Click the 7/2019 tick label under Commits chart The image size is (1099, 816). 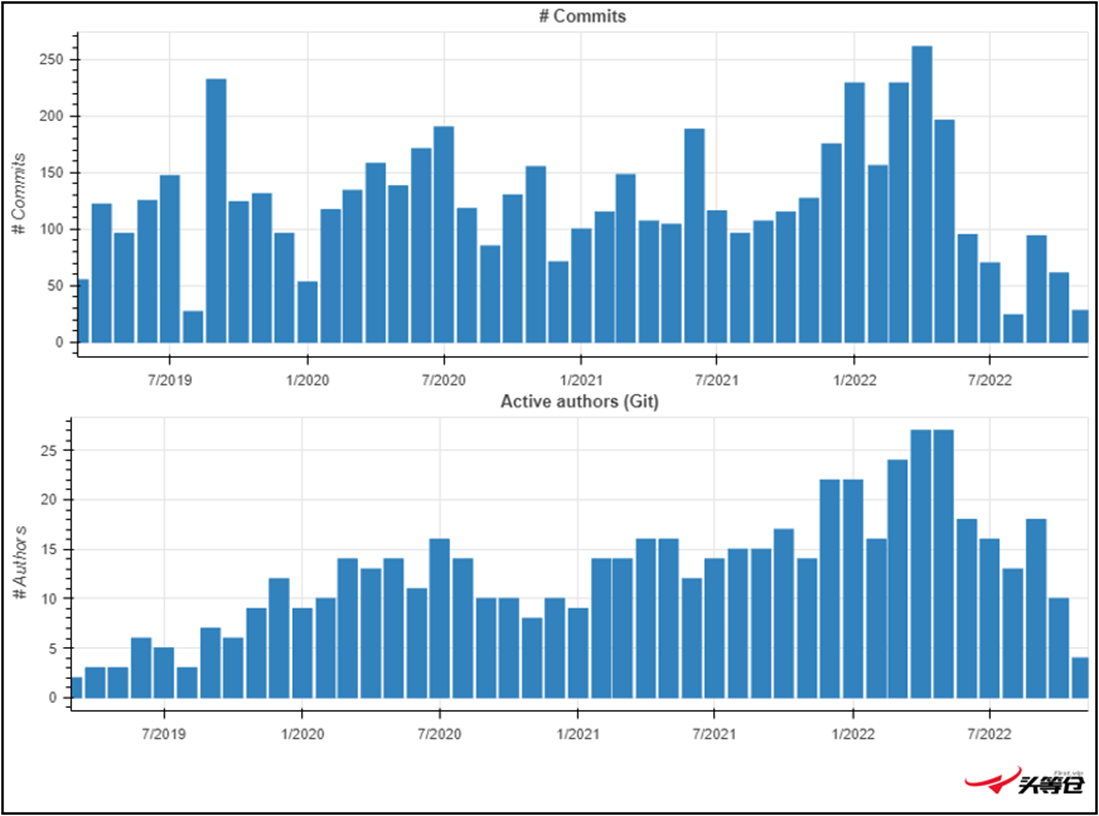[x=169, y=379]
